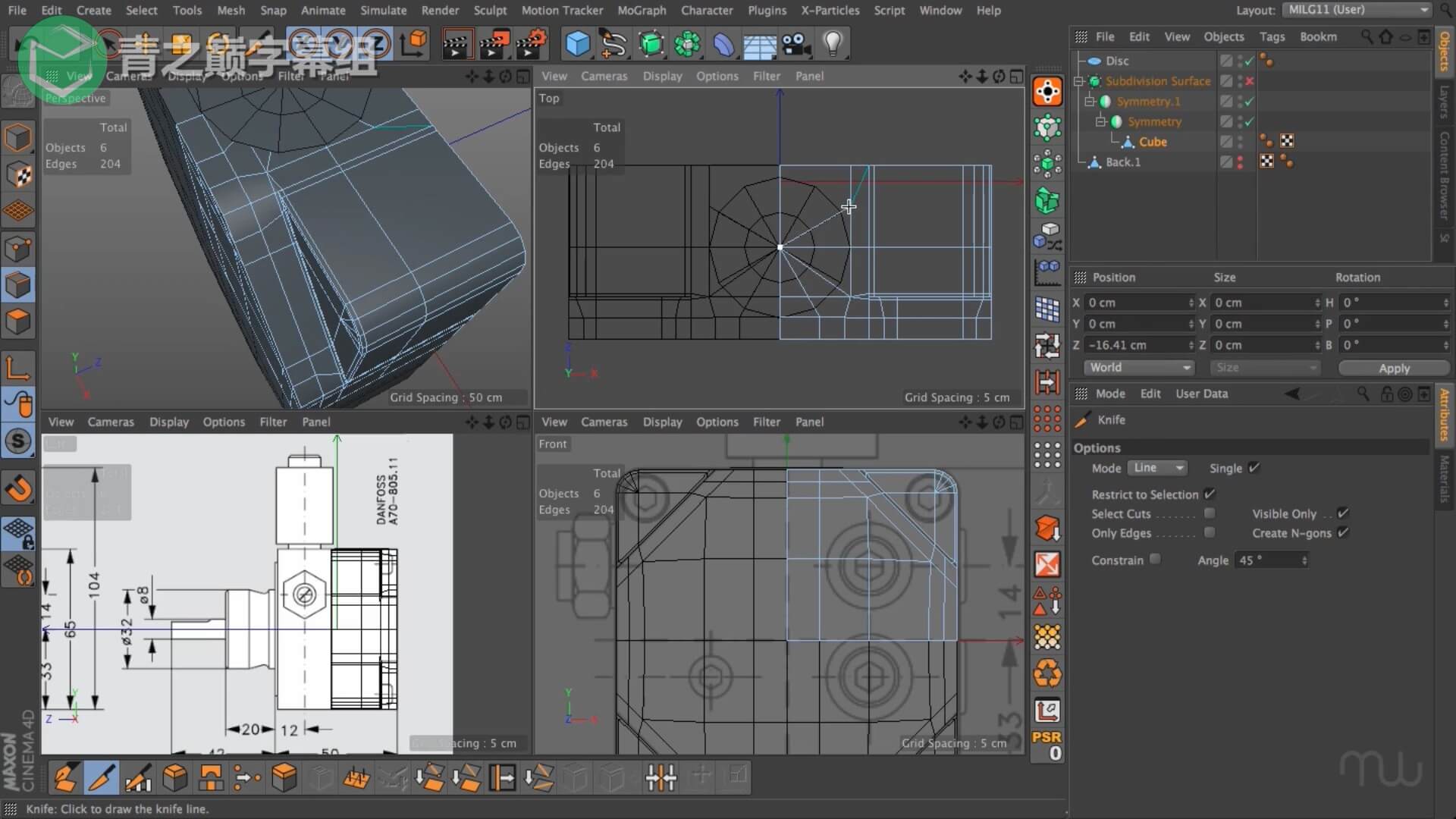Click the camera object icon

pyautogui.click(x=796, y=44)
